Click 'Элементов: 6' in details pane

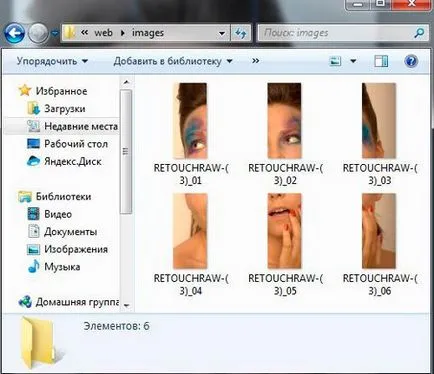[116, 326]
